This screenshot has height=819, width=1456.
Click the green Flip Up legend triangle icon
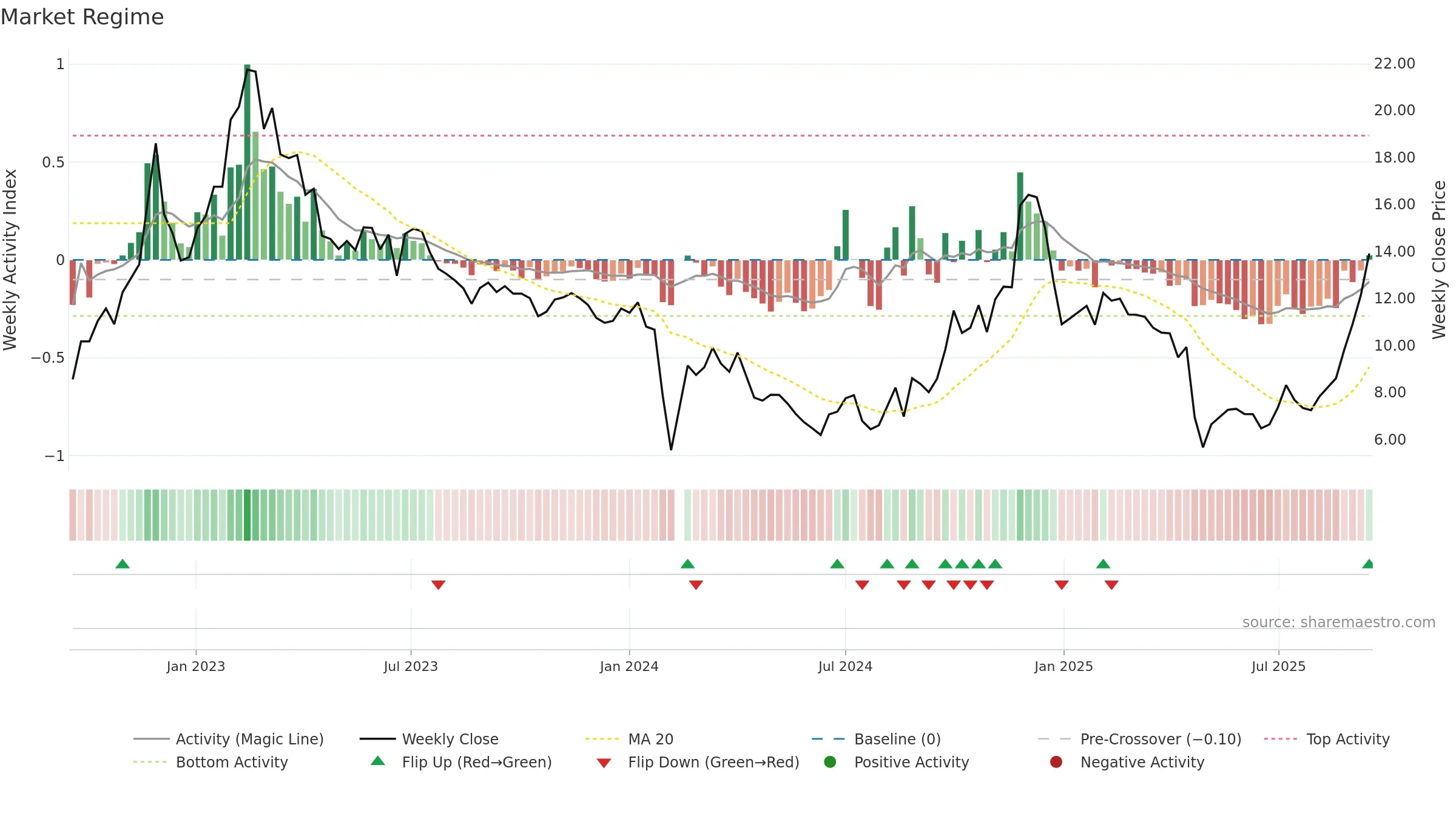click(x=378, y=761)
